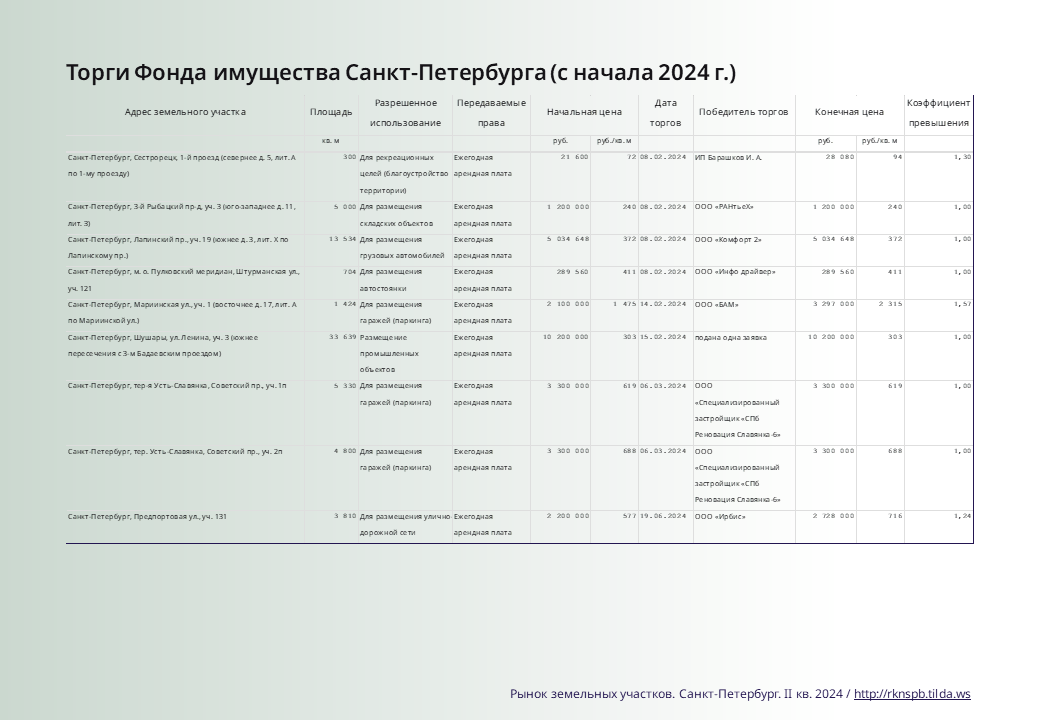Click the 'ООО «Ирбис»' winner cell
The height and width of the screenshot is (720, 1040).
720,516
